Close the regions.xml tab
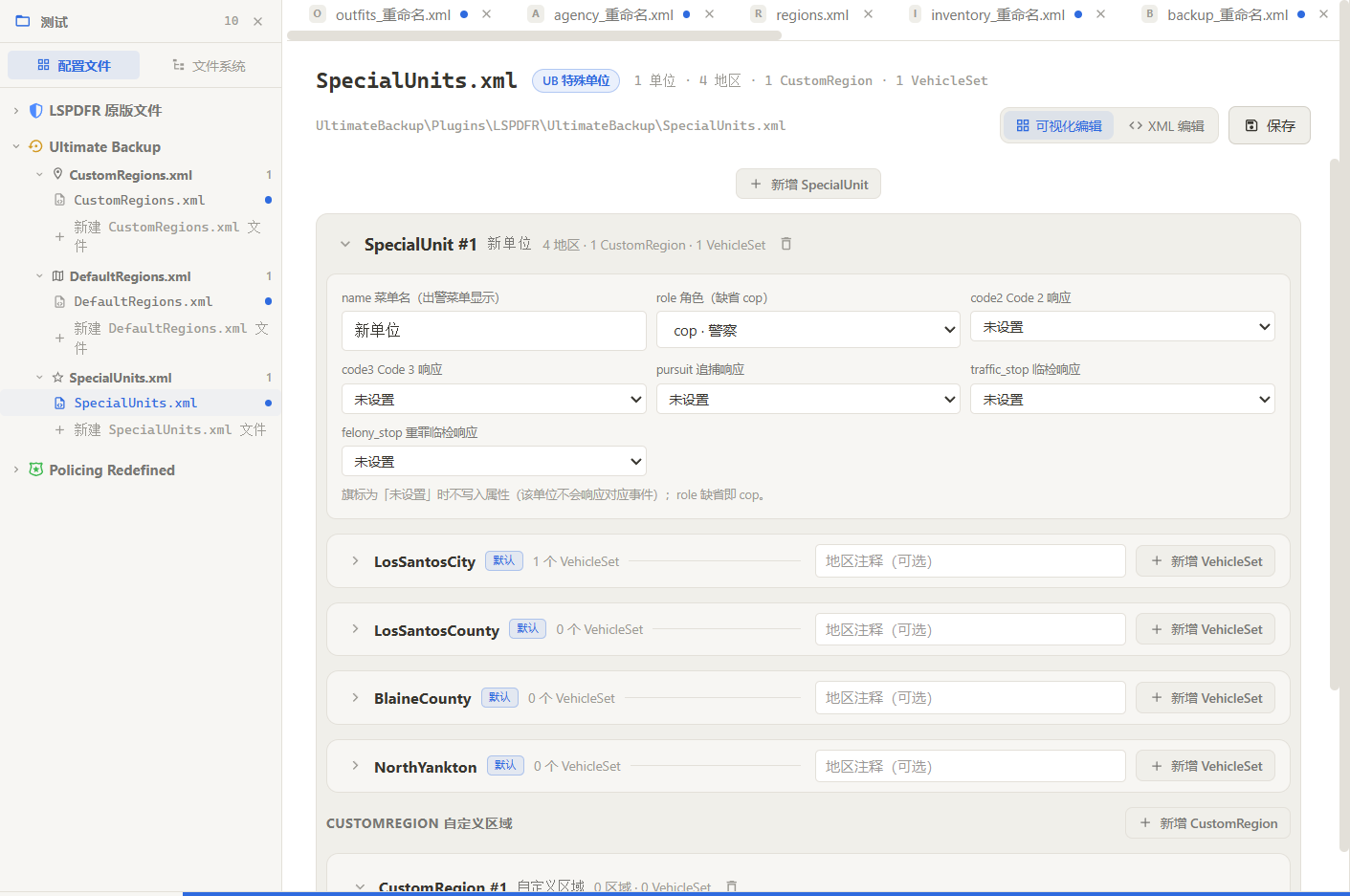This screenshot has height=896, width=1350. (x=868, y=14)
